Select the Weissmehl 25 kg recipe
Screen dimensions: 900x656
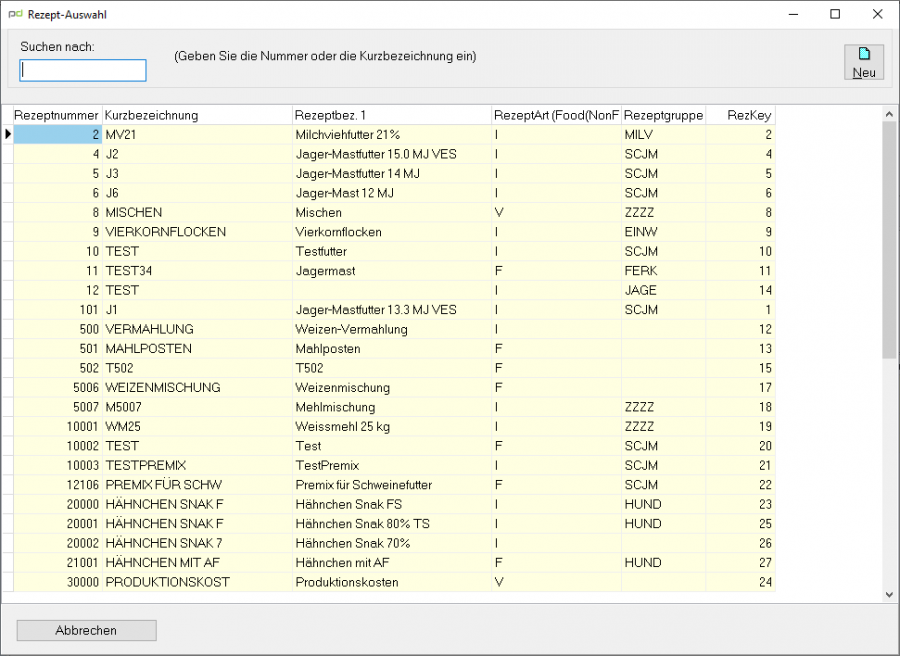[x=394, y=426]
